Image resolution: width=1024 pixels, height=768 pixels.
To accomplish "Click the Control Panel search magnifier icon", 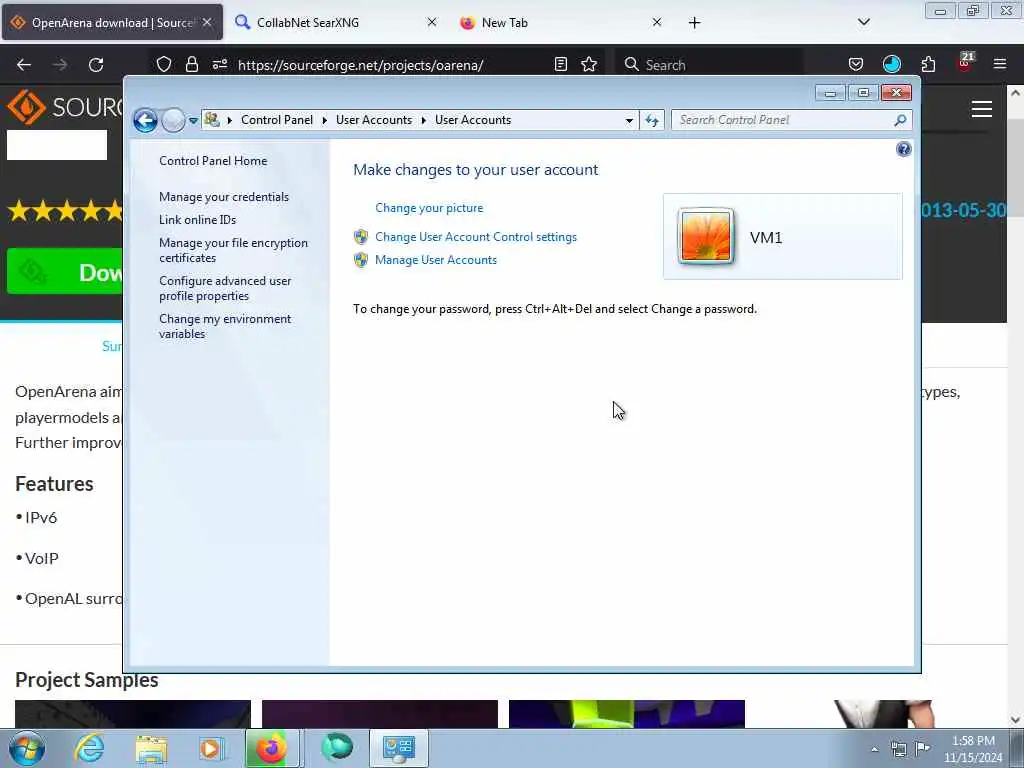I will point(900,120).
